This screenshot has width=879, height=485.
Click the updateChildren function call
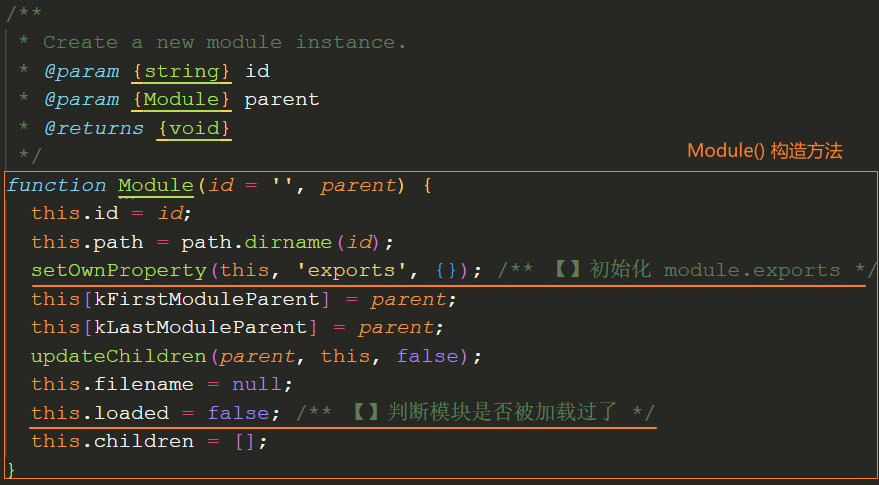coord(119,356)
